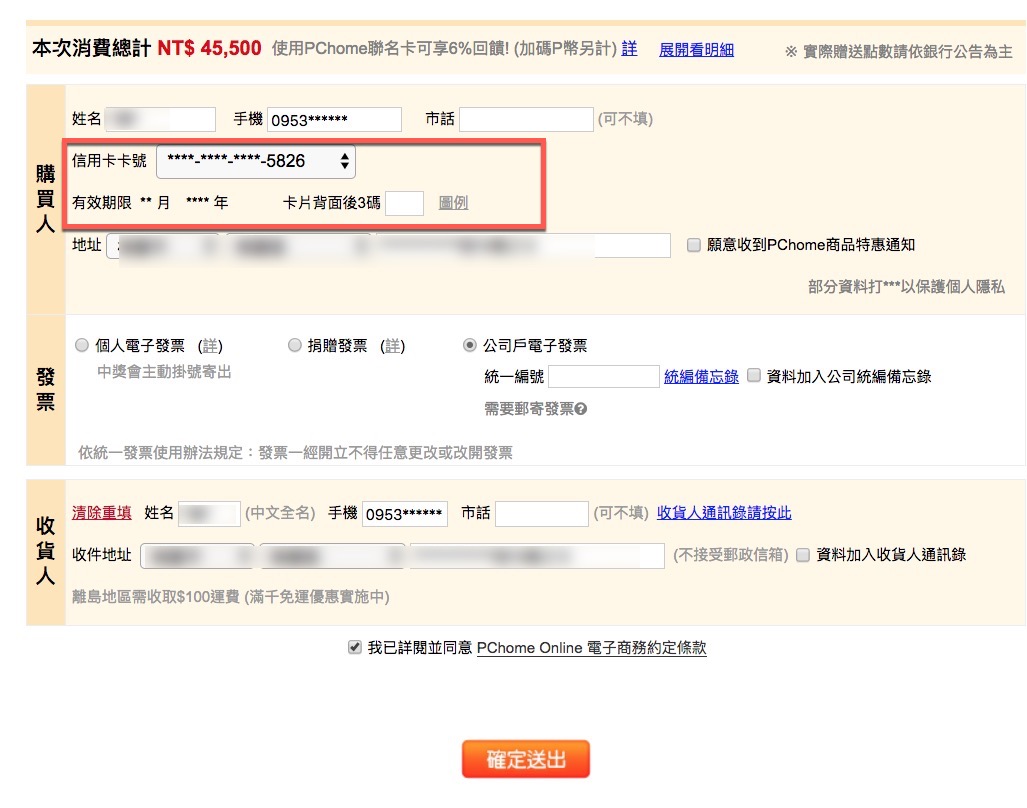Focus the recipient 手機 field showing 0953******
Viewport: 1027px width, 808px height.
pyautogui.click(x=405, y=513)
